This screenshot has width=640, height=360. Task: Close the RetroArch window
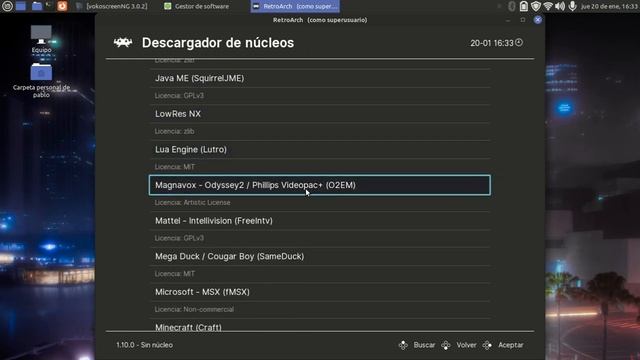click(538, 20)
